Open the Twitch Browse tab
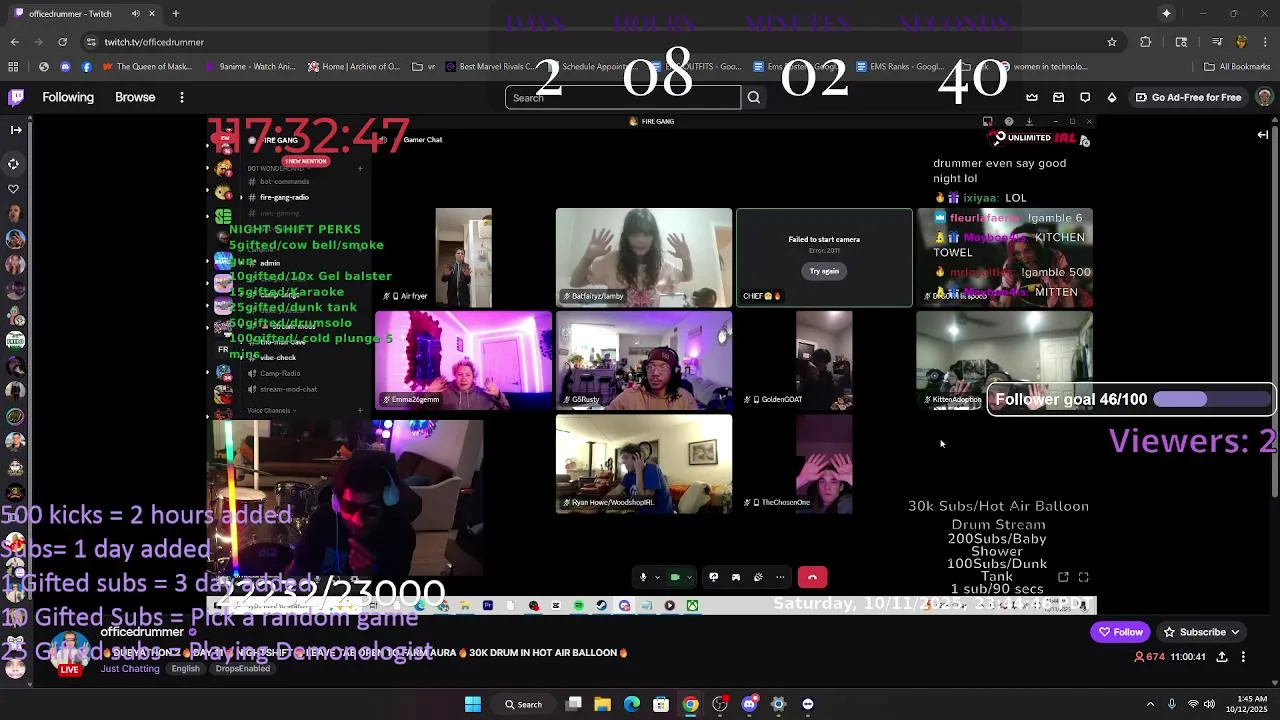 click(x=135, y=97)
